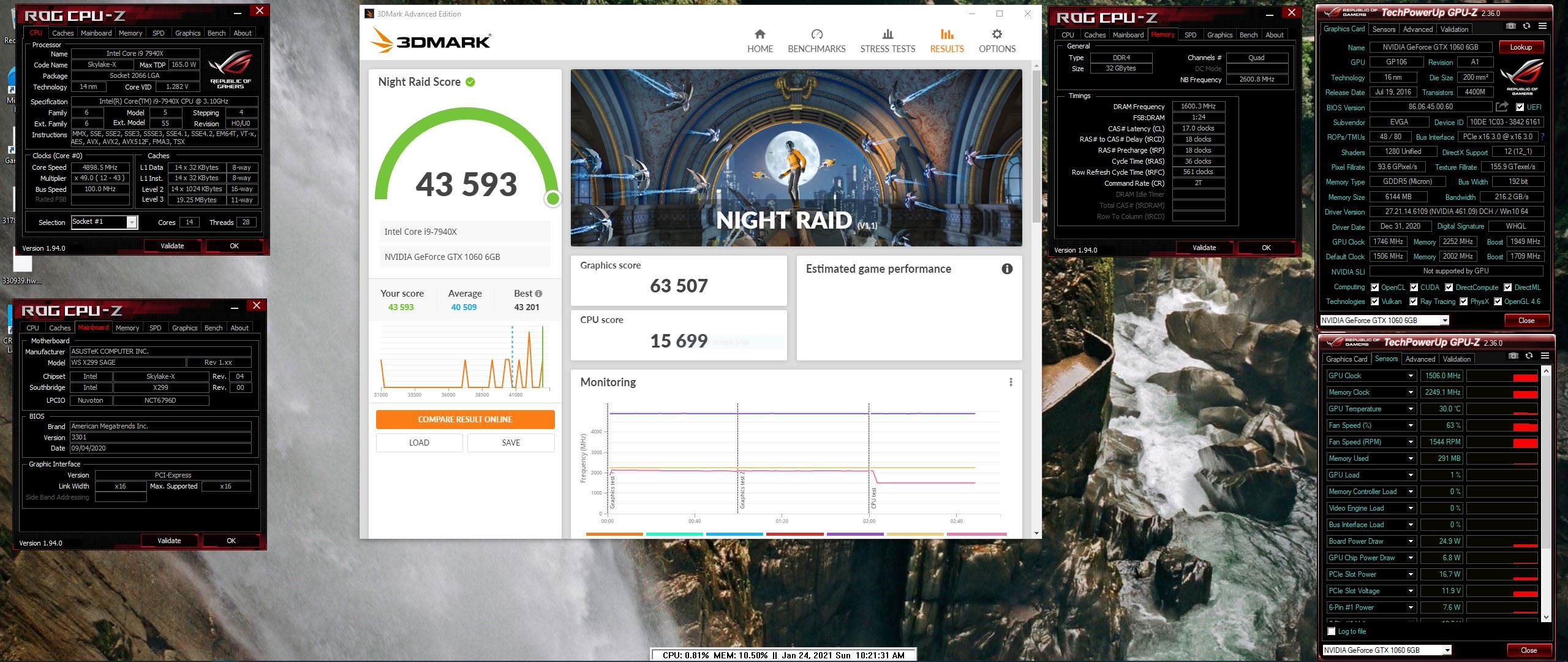Viewport: 1568px width, 662px height.
Task: Toggle the Ray Tracing checkbox
Action: pos(1413,302)
